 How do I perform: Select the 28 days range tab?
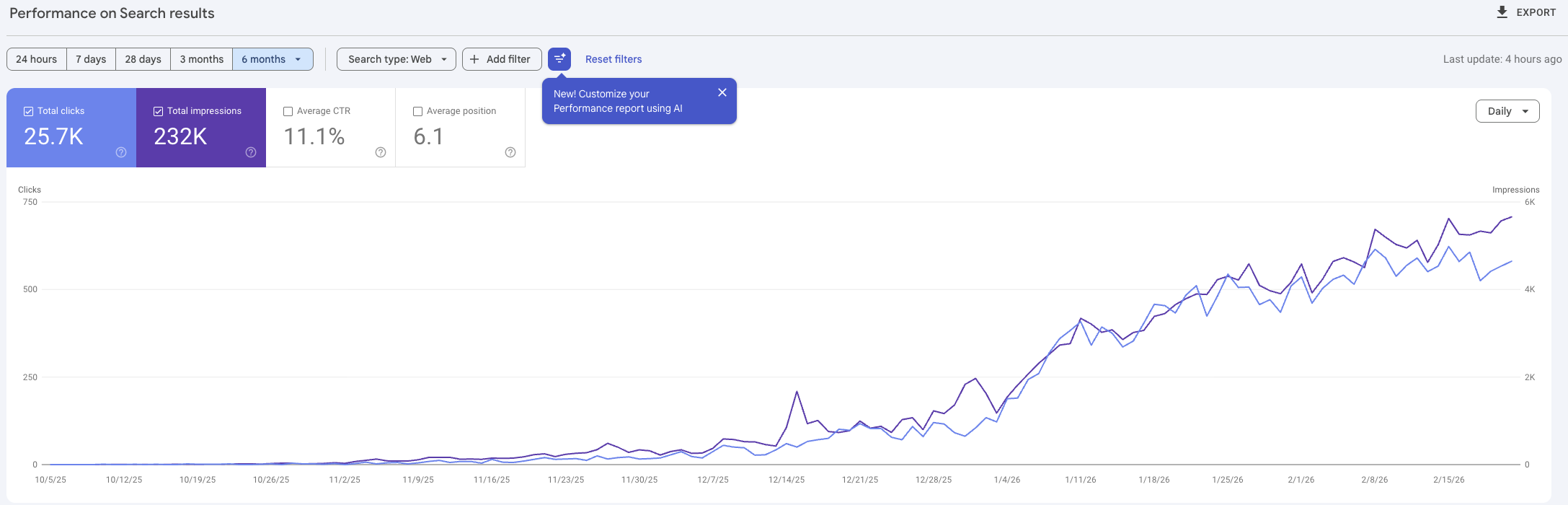coord(143,59)
